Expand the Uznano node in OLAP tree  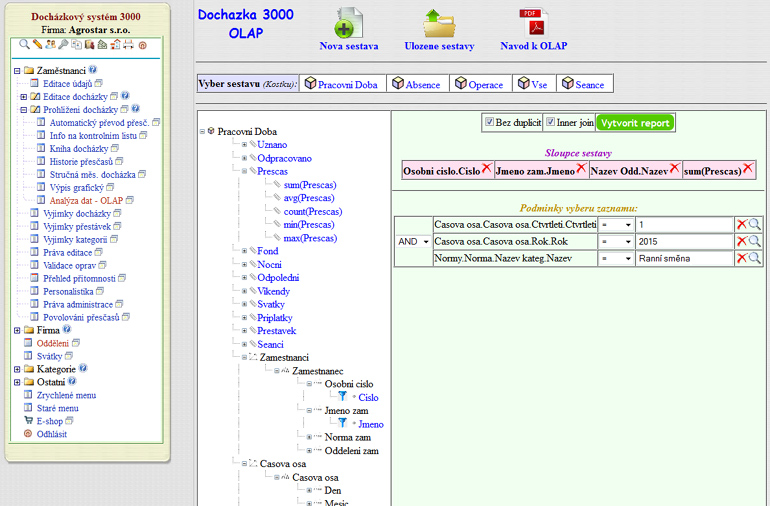coord(244,144)
